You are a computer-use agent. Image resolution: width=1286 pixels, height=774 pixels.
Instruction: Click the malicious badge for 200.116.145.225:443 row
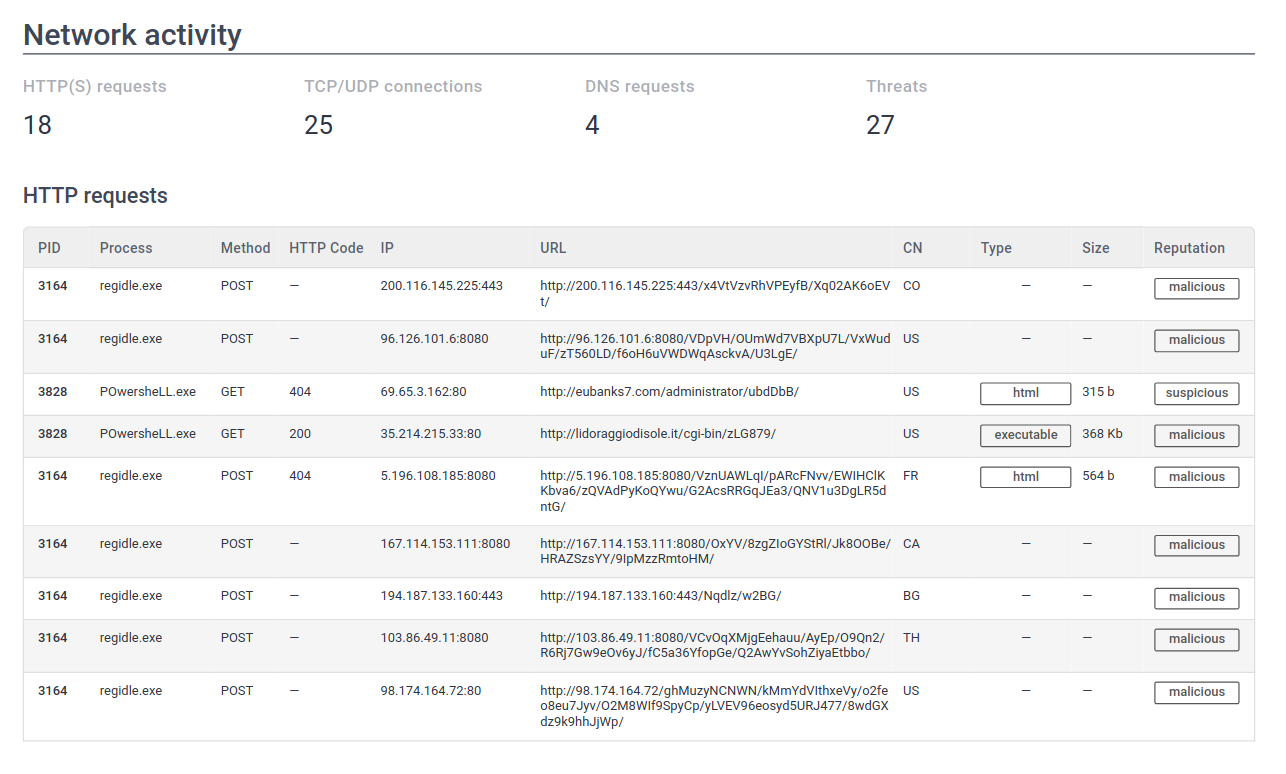tap(1196, 288)
